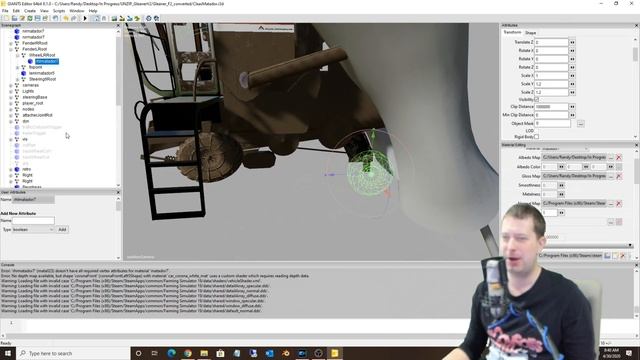Click the Albedo Color swatch
The height and width of the screenshot is (360, 640).
pos(619,167)
